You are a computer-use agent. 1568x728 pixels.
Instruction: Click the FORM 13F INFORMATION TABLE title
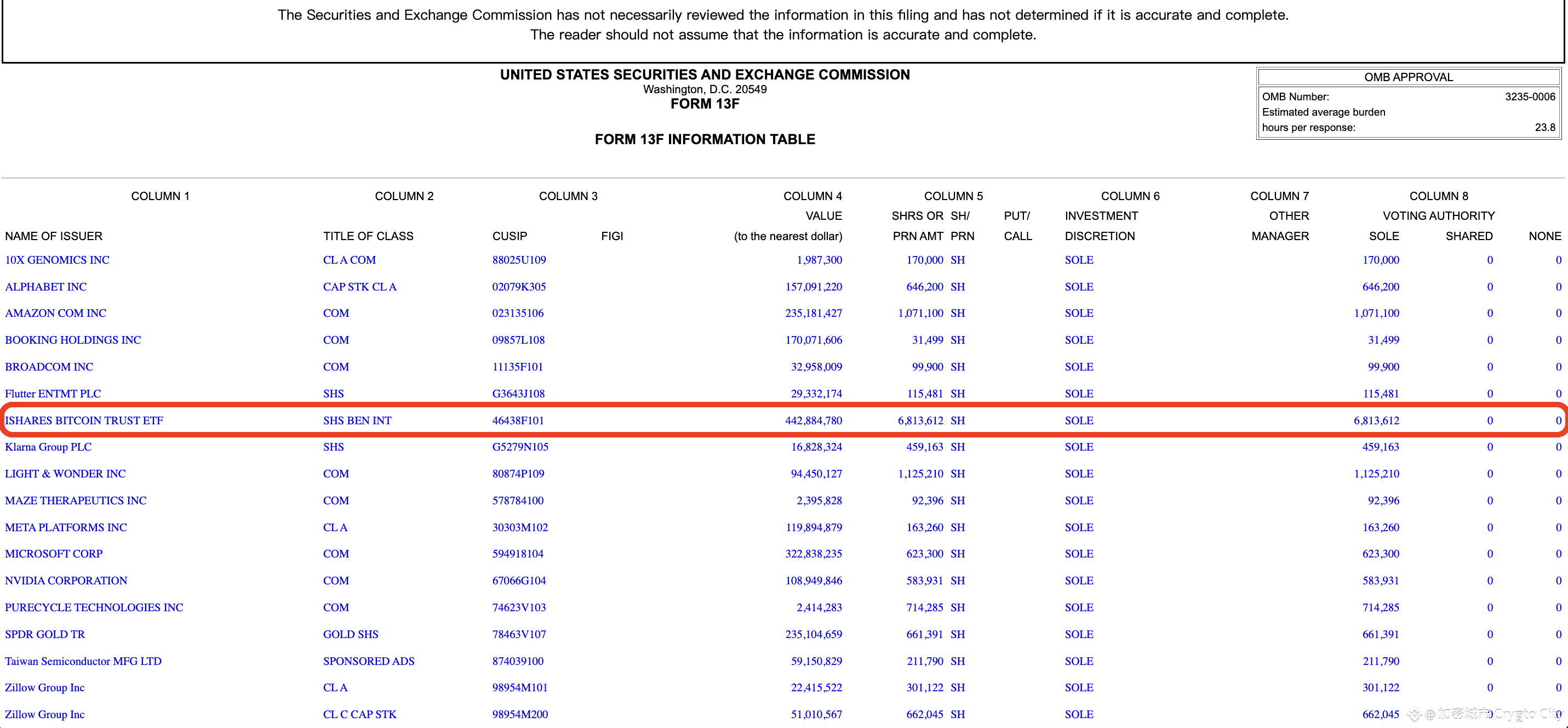coord(704,139)
